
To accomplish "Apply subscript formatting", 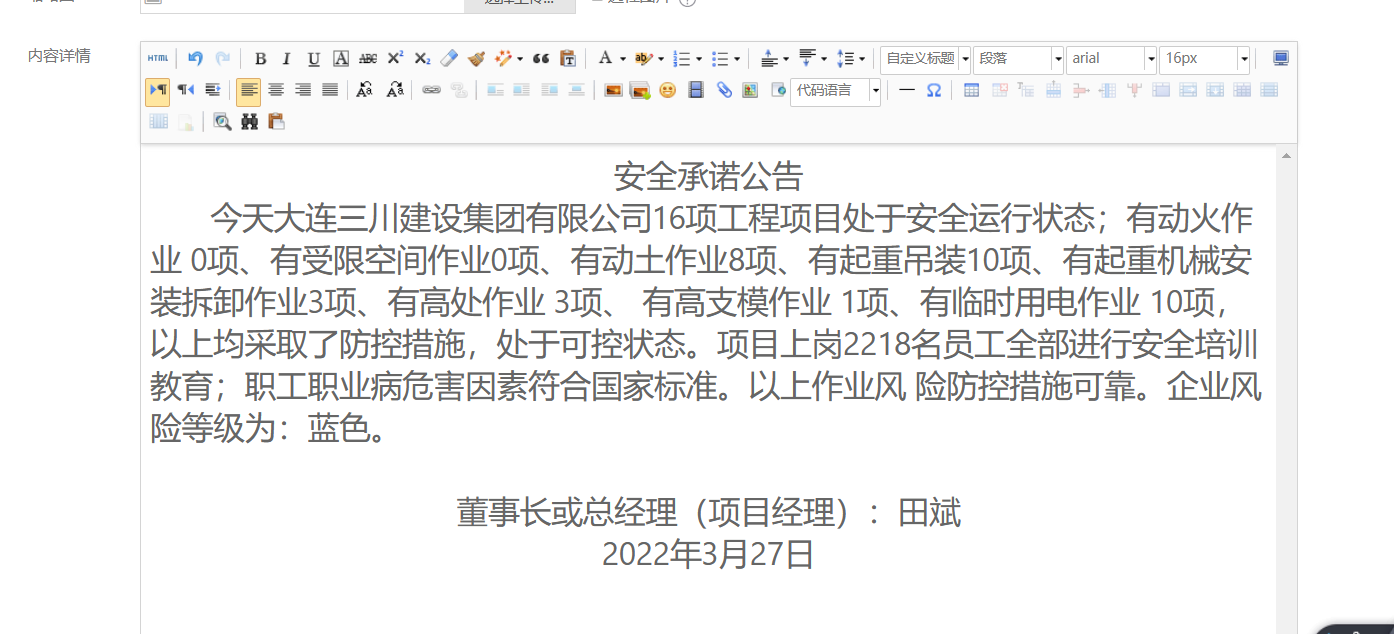I will pyautogui.click(x=422, y=59).
